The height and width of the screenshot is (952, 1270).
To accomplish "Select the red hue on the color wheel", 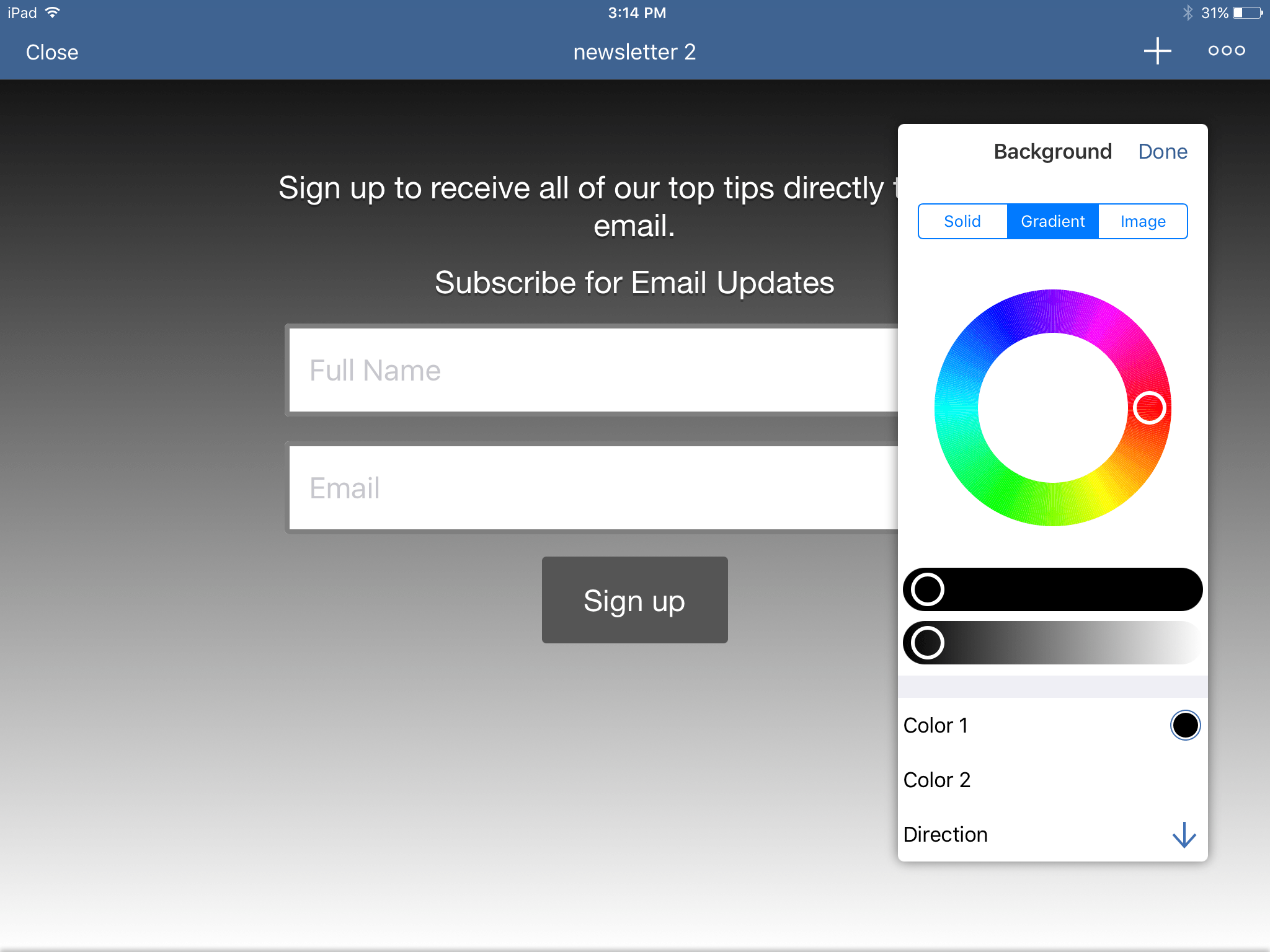I will click(x=1150, y=407).
